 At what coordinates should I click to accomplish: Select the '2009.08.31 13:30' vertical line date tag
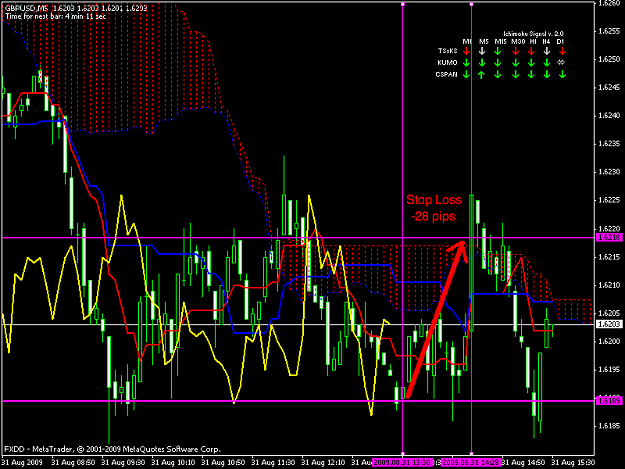(402, 462)
